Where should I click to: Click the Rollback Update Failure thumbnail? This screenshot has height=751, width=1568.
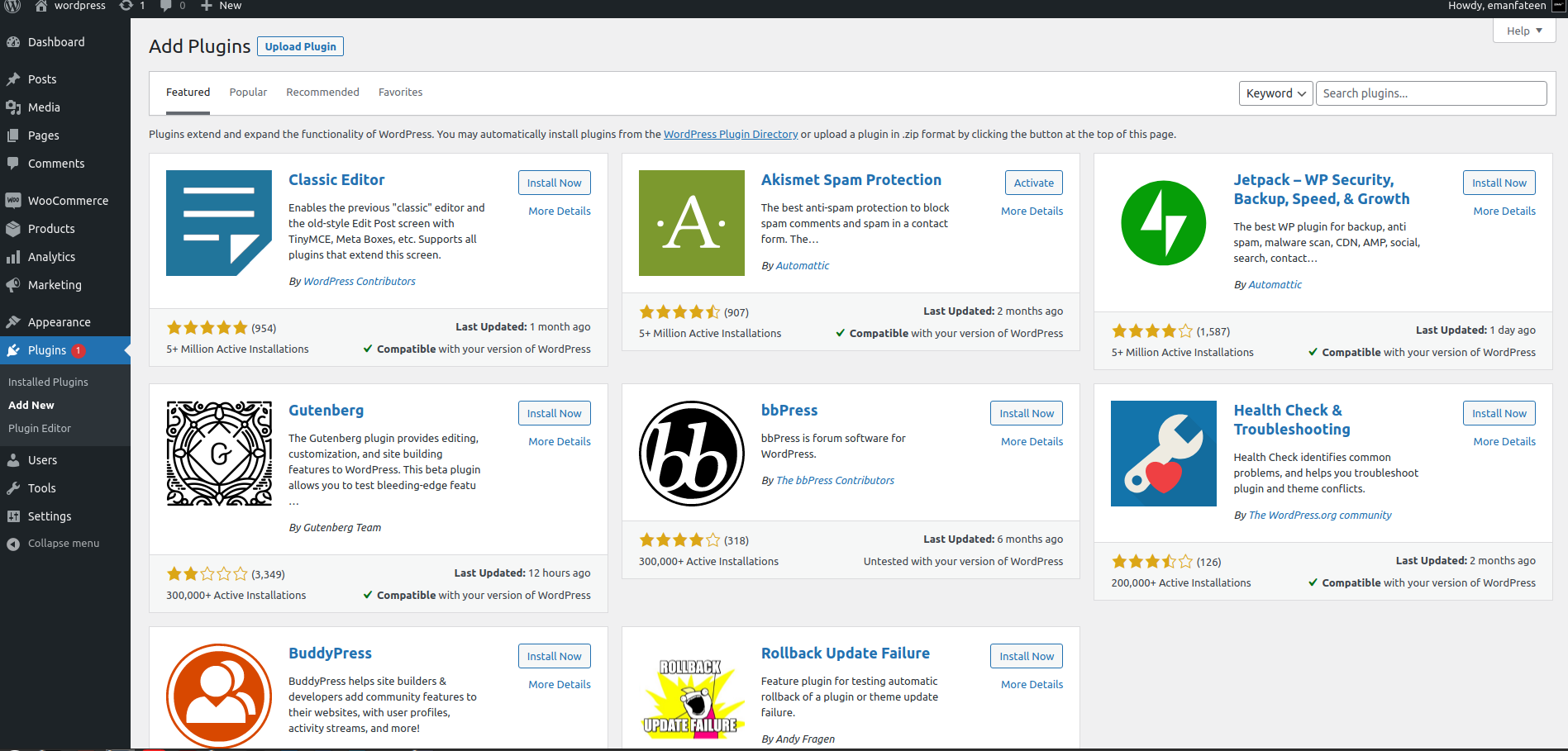(692, 696)
